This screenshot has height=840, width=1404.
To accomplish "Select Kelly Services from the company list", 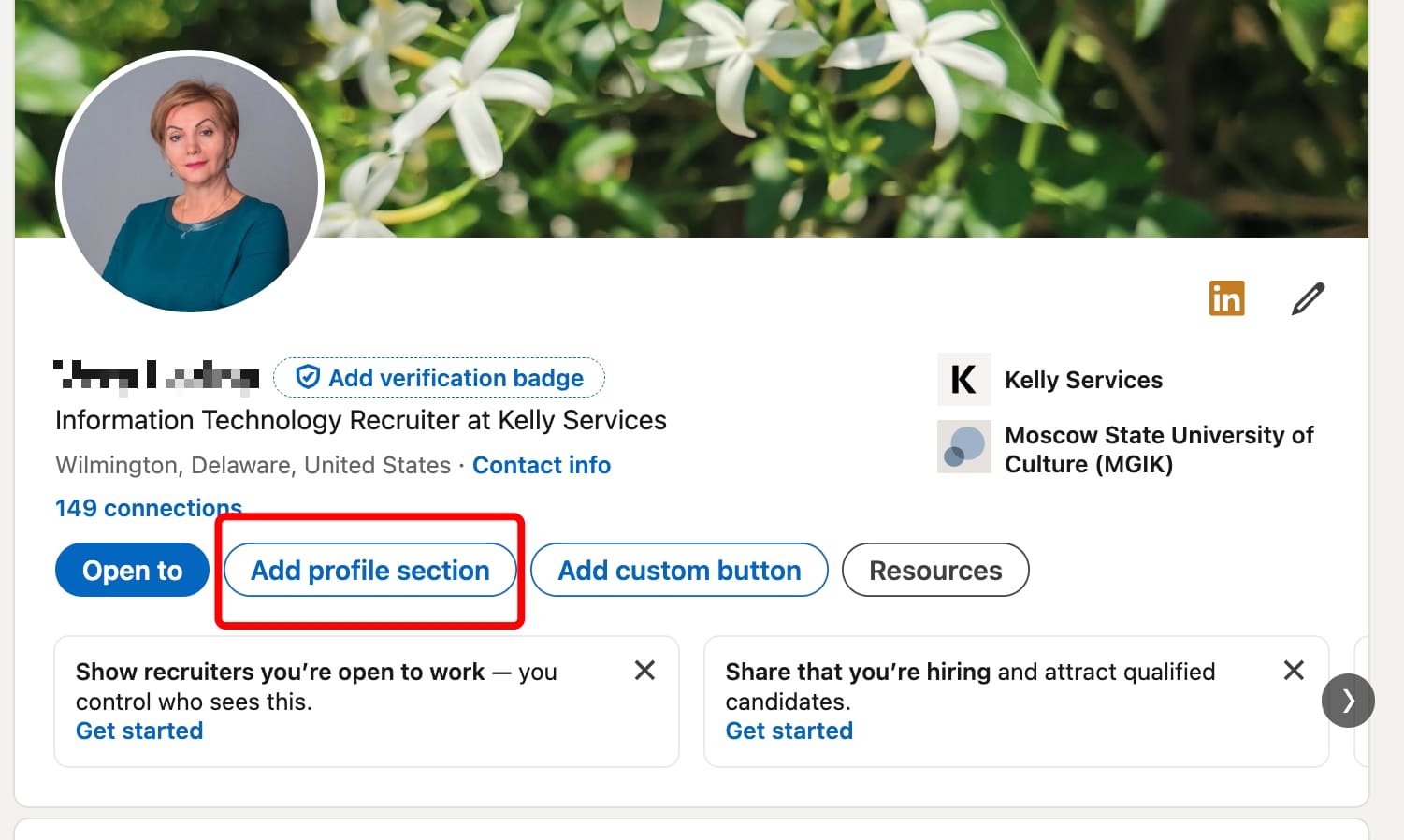I will (1083, 379).
